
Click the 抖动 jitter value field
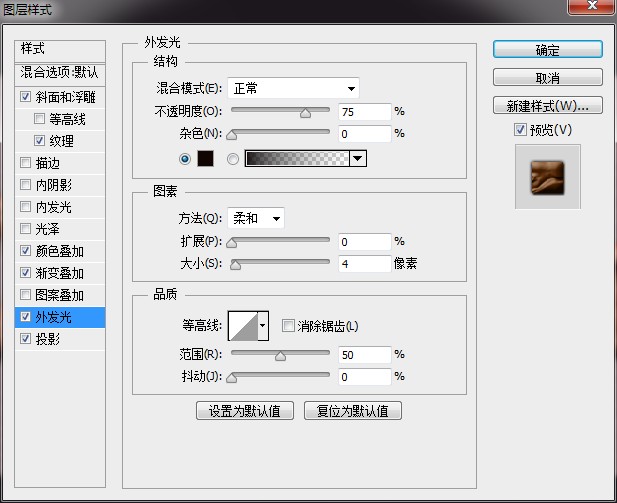point(365,377)
